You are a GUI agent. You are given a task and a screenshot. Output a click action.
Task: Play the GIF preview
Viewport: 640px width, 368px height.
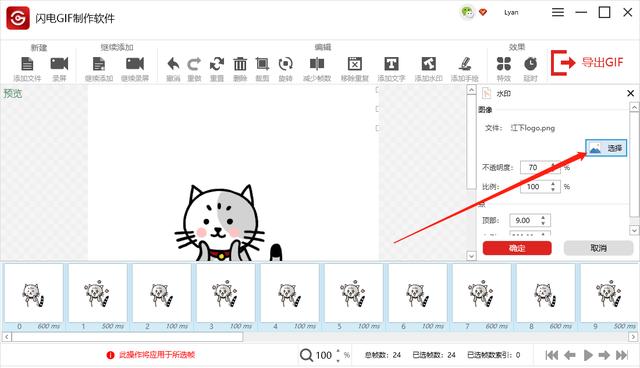588,355
